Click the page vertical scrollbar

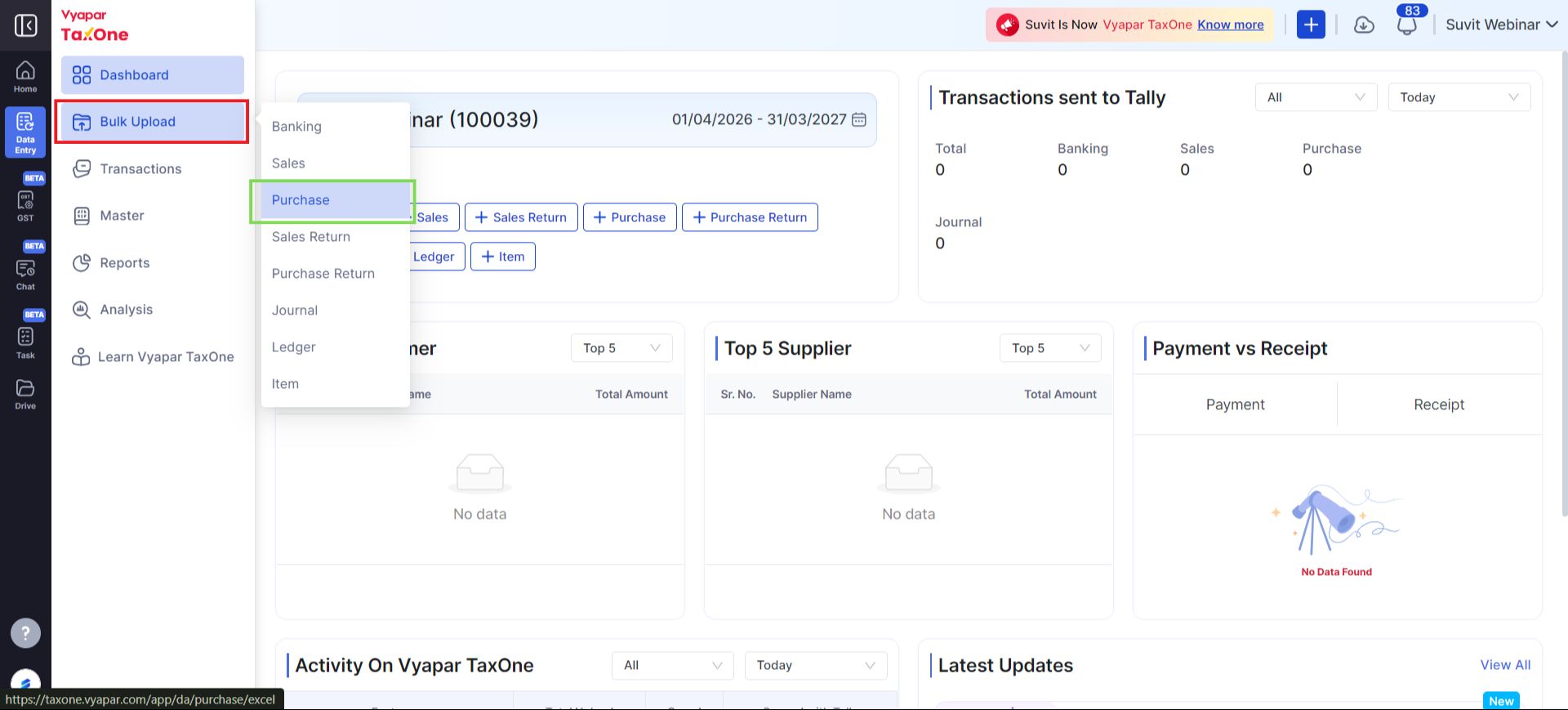[1564, 284]
